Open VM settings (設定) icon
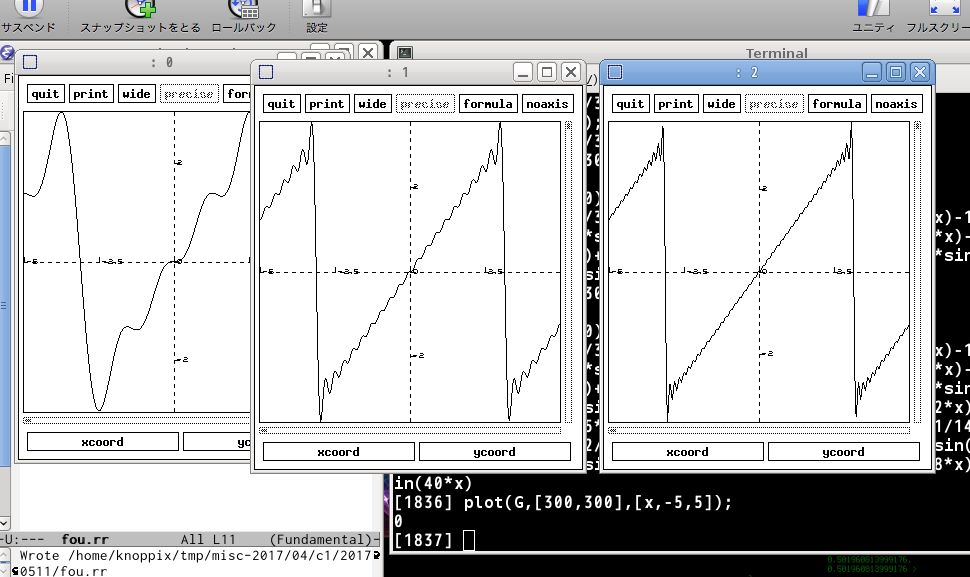Image resolution: width=970 pixels, height=577 pixels. pos(317,7)
